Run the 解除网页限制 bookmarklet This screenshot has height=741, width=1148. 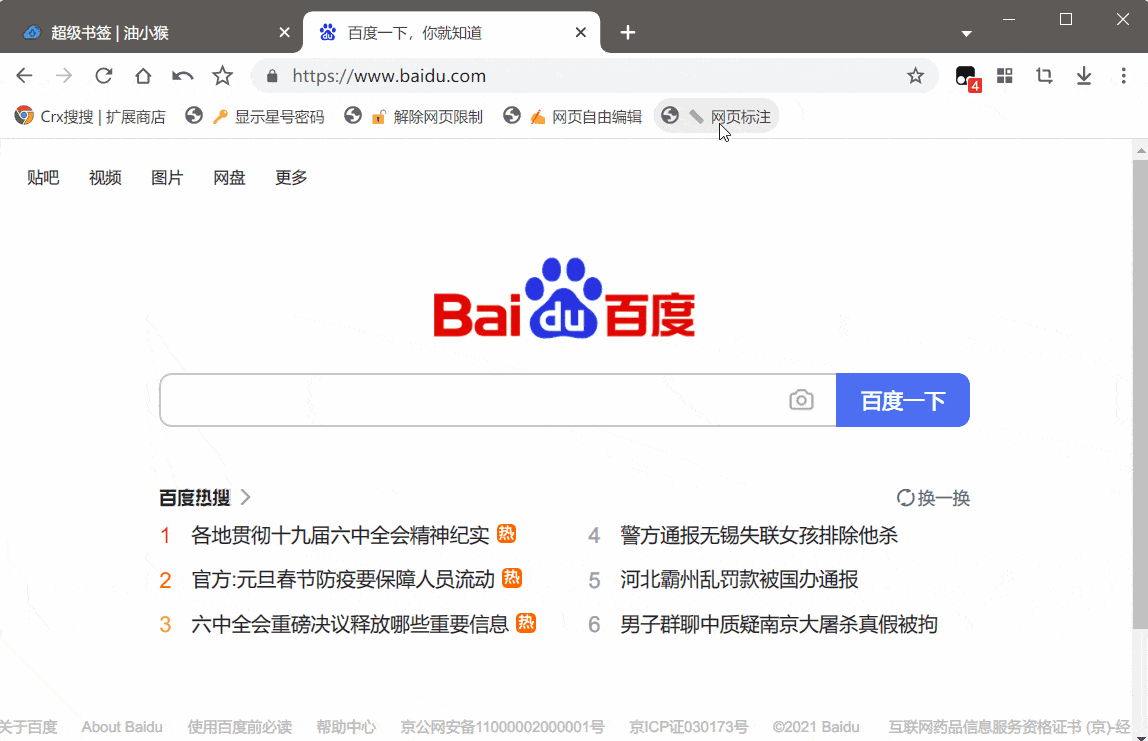[414, 116]
